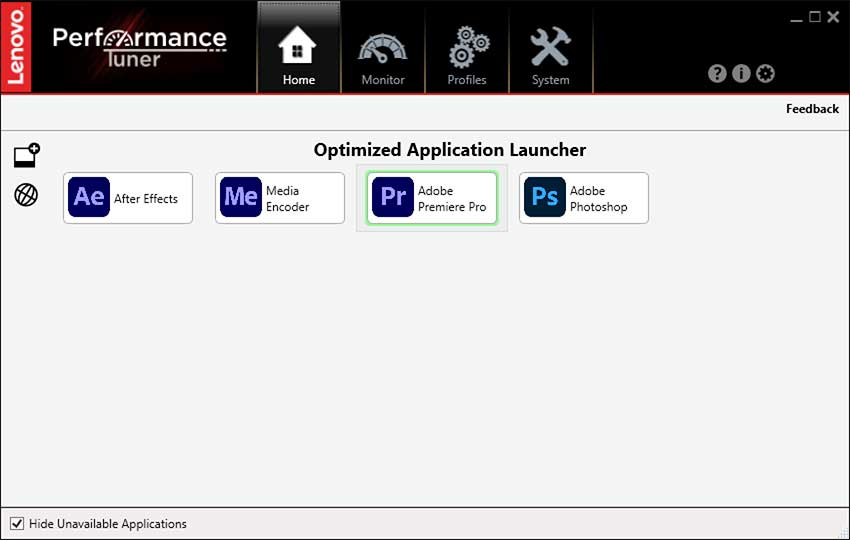Open the Profiles tab
The height and width of the screenshot is (540, 850).
coord(467,48)
